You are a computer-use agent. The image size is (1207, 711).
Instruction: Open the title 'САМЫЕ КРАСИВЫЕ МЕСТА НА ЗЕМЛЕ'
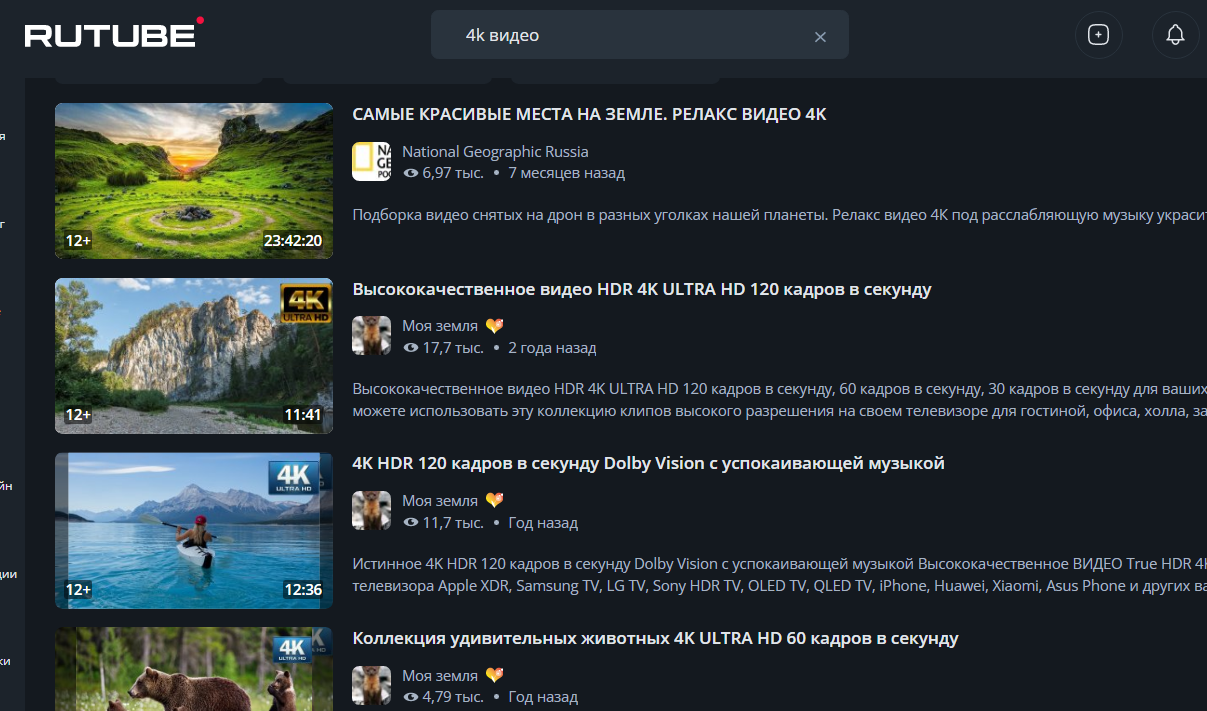point(589,114)
